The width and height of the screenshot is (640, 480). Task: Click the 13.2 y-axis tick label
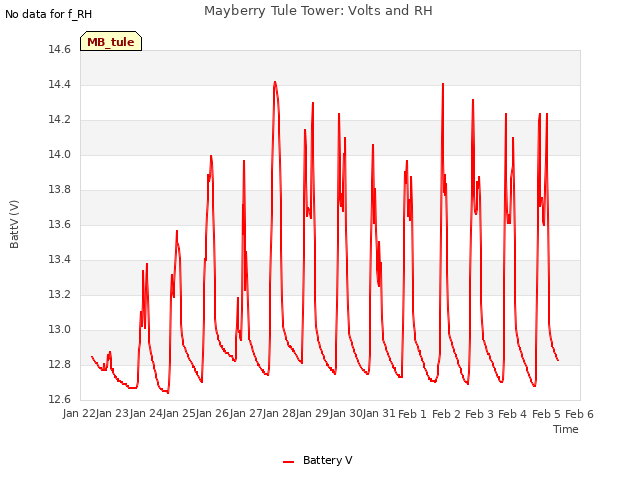tap(60, 295)
